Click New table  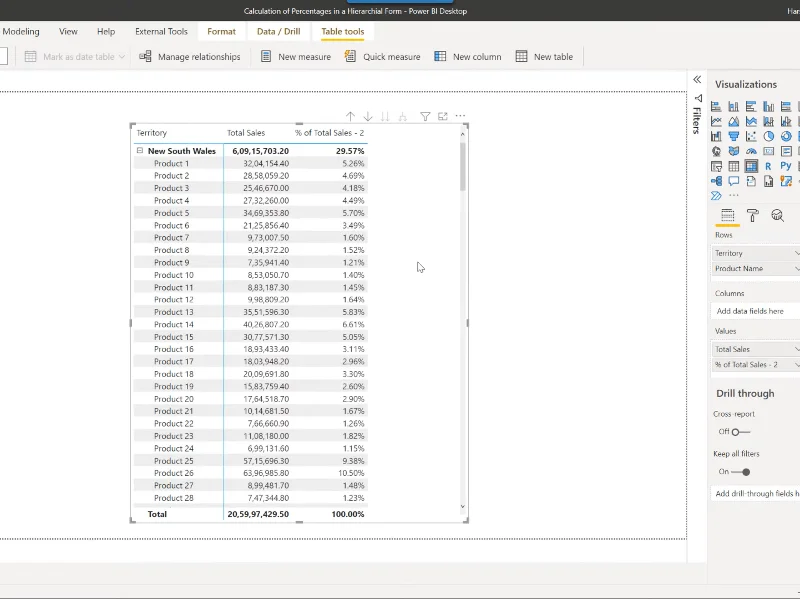(x=544, y=57)
